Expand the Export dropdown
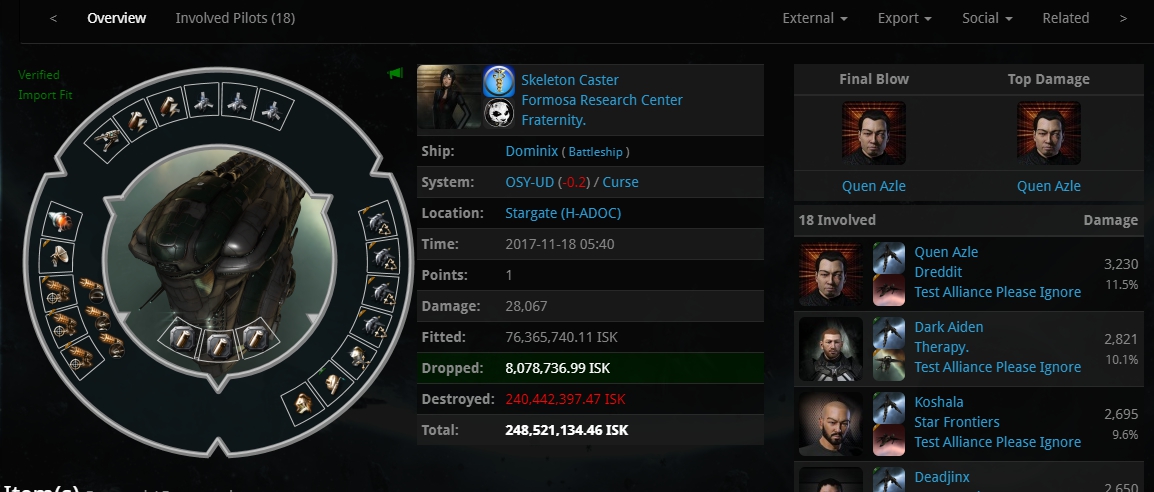The height and width of the screenshot is (492, 1154). tap(905, 18)
